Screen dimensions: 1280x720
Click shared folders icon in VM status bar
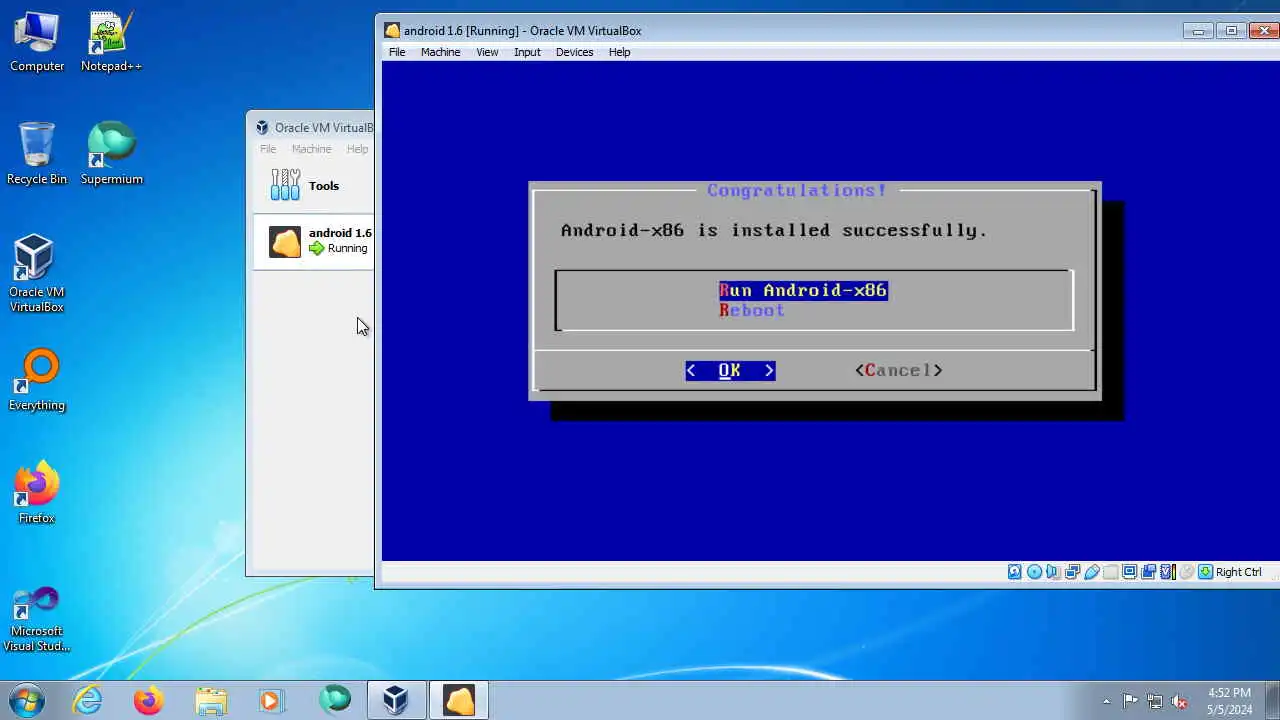click(1111, 572)
